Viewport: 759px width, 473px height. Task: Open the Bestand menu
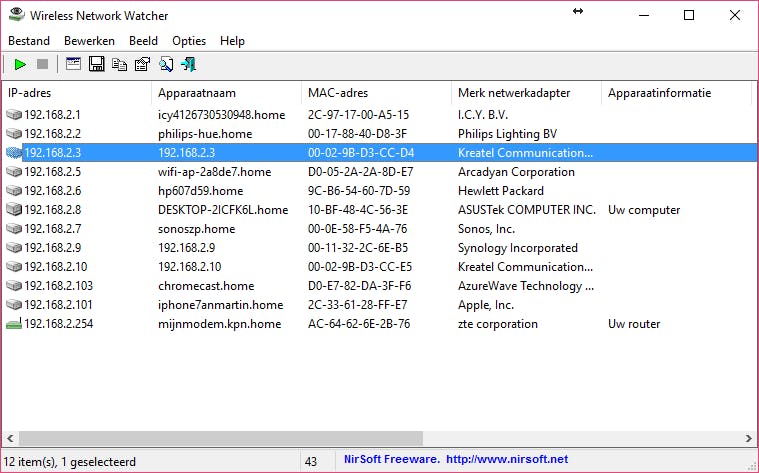[29, 41]
